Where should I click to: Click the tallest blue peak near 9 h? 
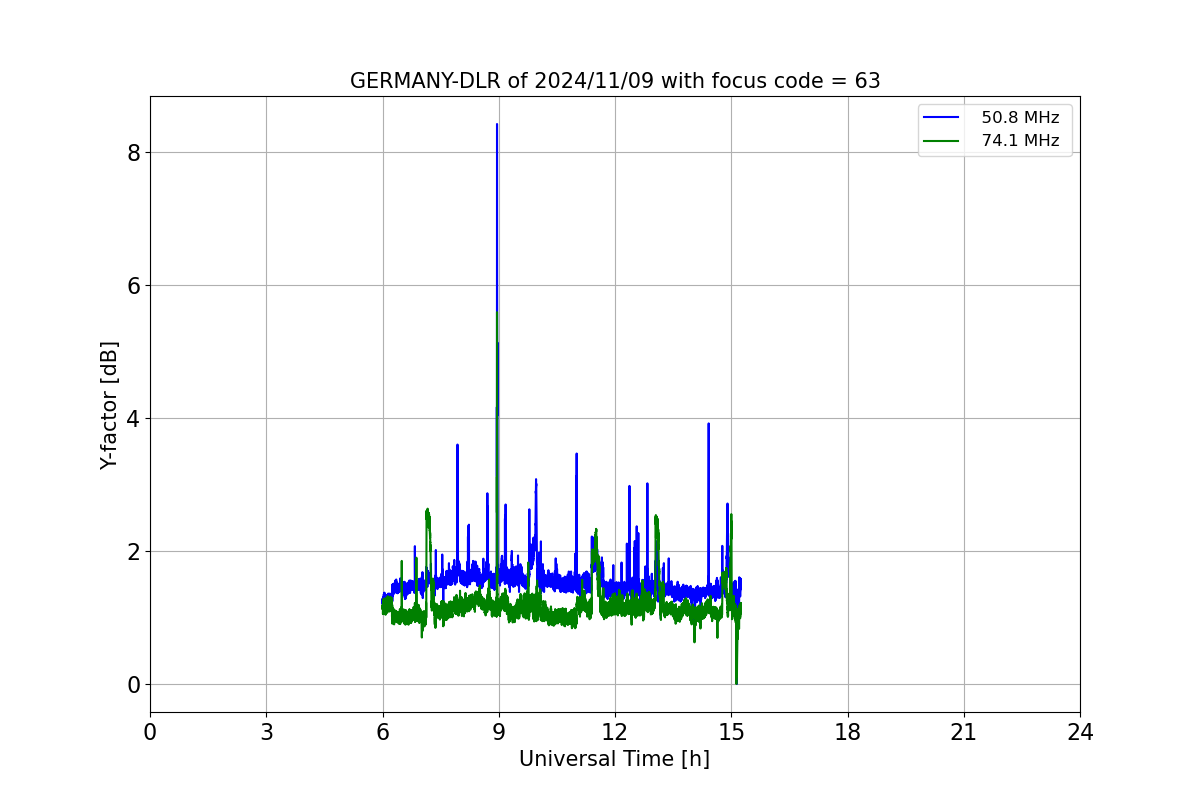coord(497,126)
